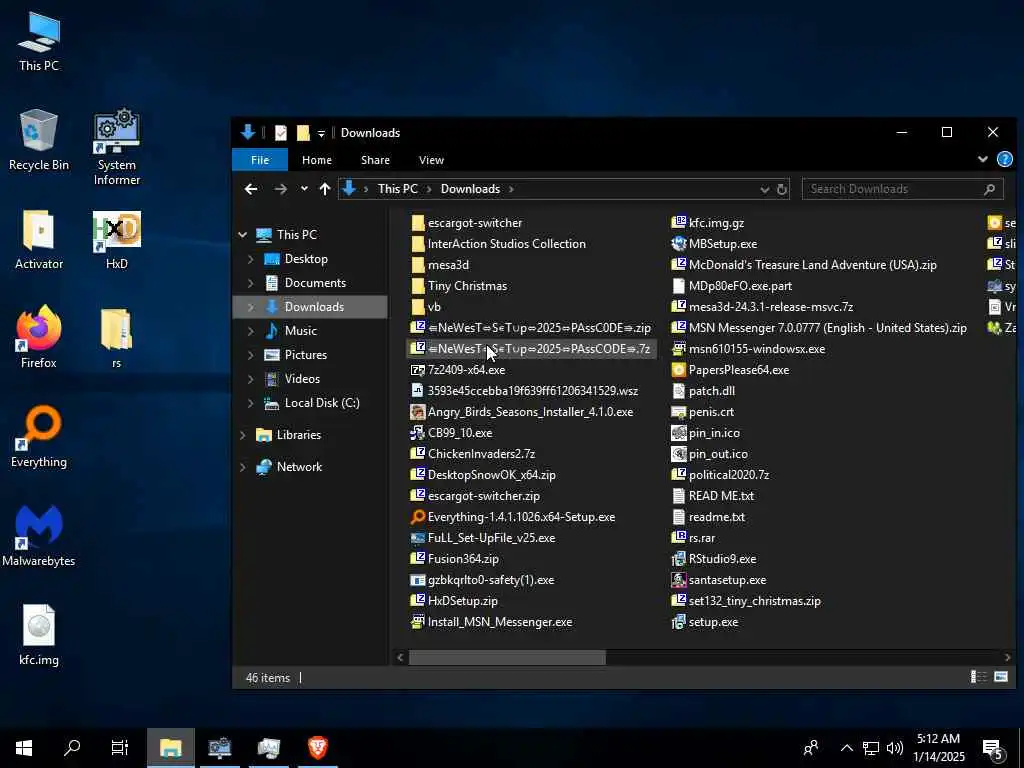Open the address bar history dropdown
The width and height of the screenshot is (1024, 768).
pyautogui.click(x=765, y=189)
